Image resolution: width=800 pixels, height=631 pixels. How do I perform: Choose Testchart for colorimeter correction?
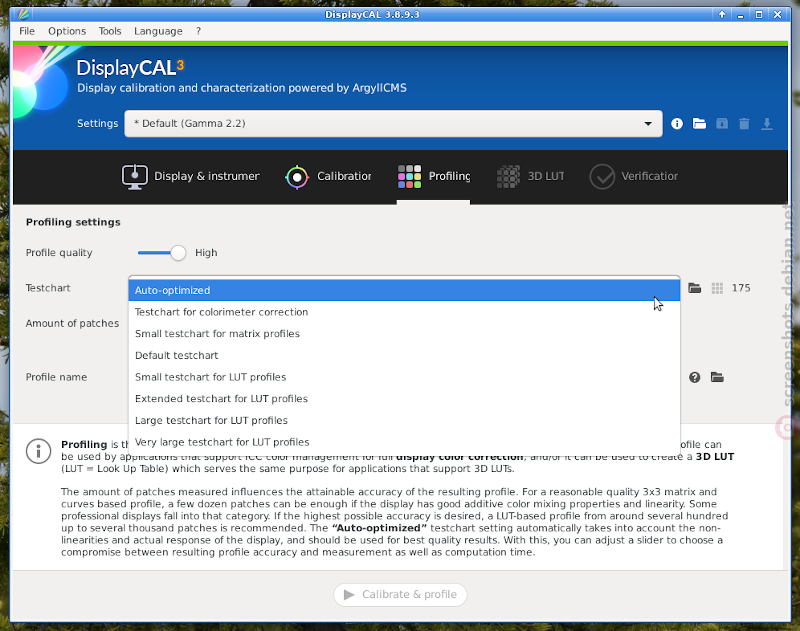click(x=404, y=312)
